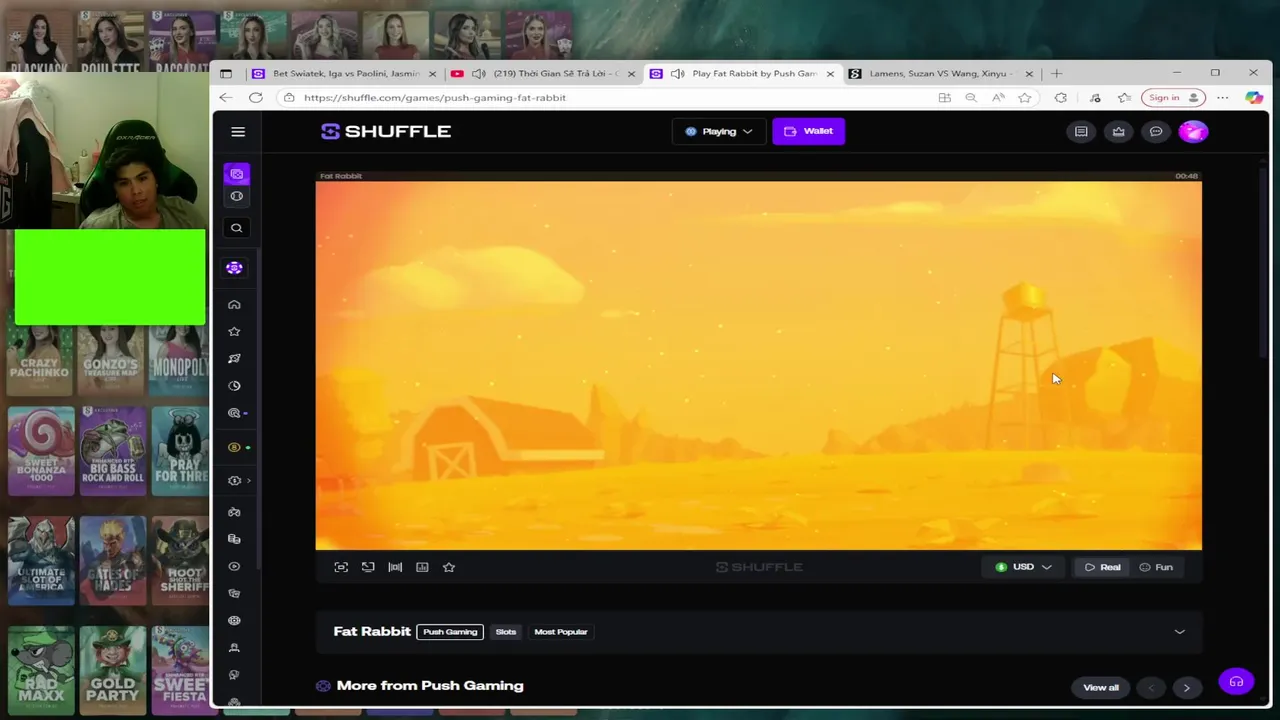Open the bets list icon in the header
Screen dimensions: 1280x720
click(1081, 131)
